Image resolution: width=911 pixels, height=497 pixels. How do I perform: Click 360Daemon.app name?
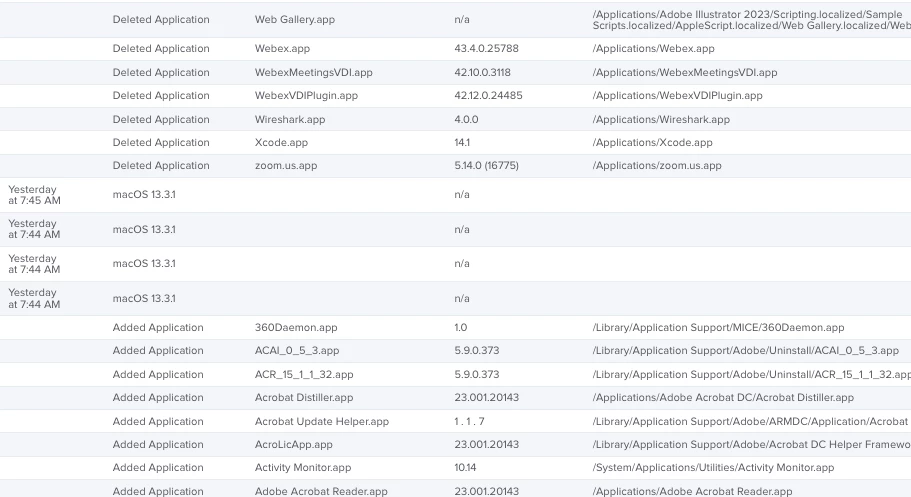[296, 328]
